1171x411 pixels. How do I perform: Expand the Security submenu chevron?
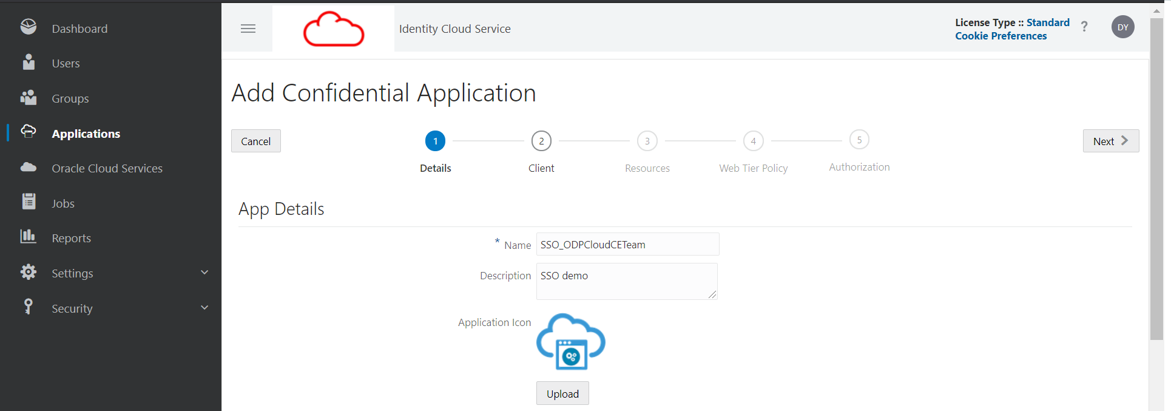(205, 308)
